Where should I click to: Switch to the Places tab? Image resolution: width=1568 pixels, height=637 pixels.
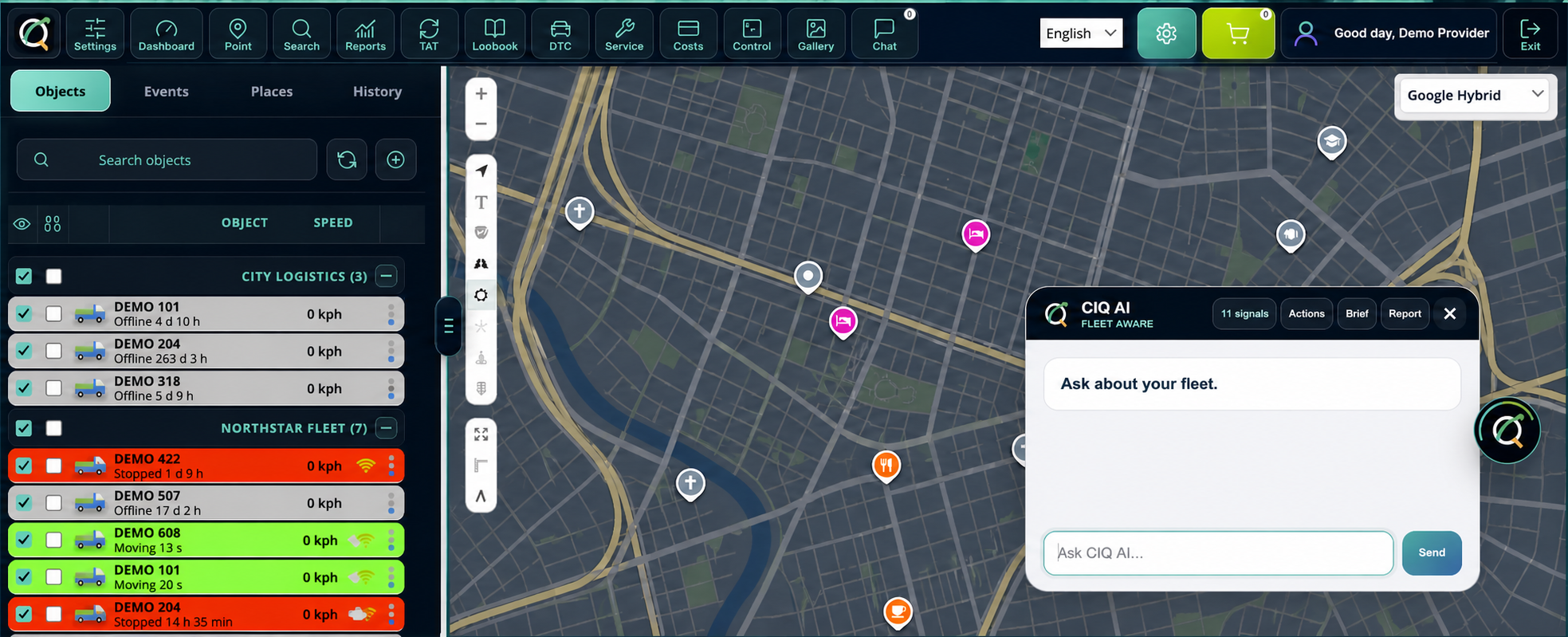click(272, 91)
